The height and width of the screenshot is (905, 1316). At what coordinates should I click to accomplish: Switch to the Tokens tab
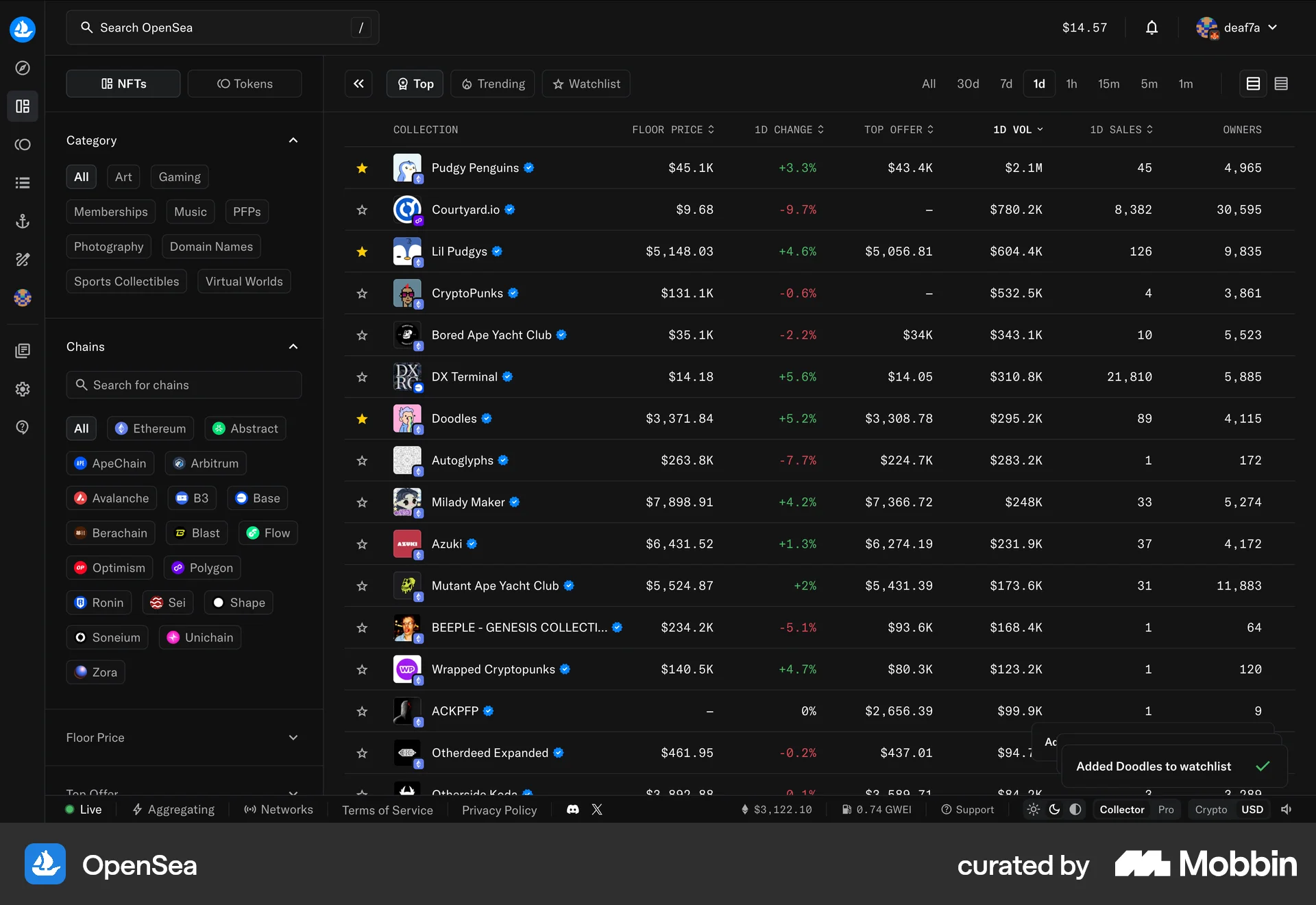[x=245, y=83]
